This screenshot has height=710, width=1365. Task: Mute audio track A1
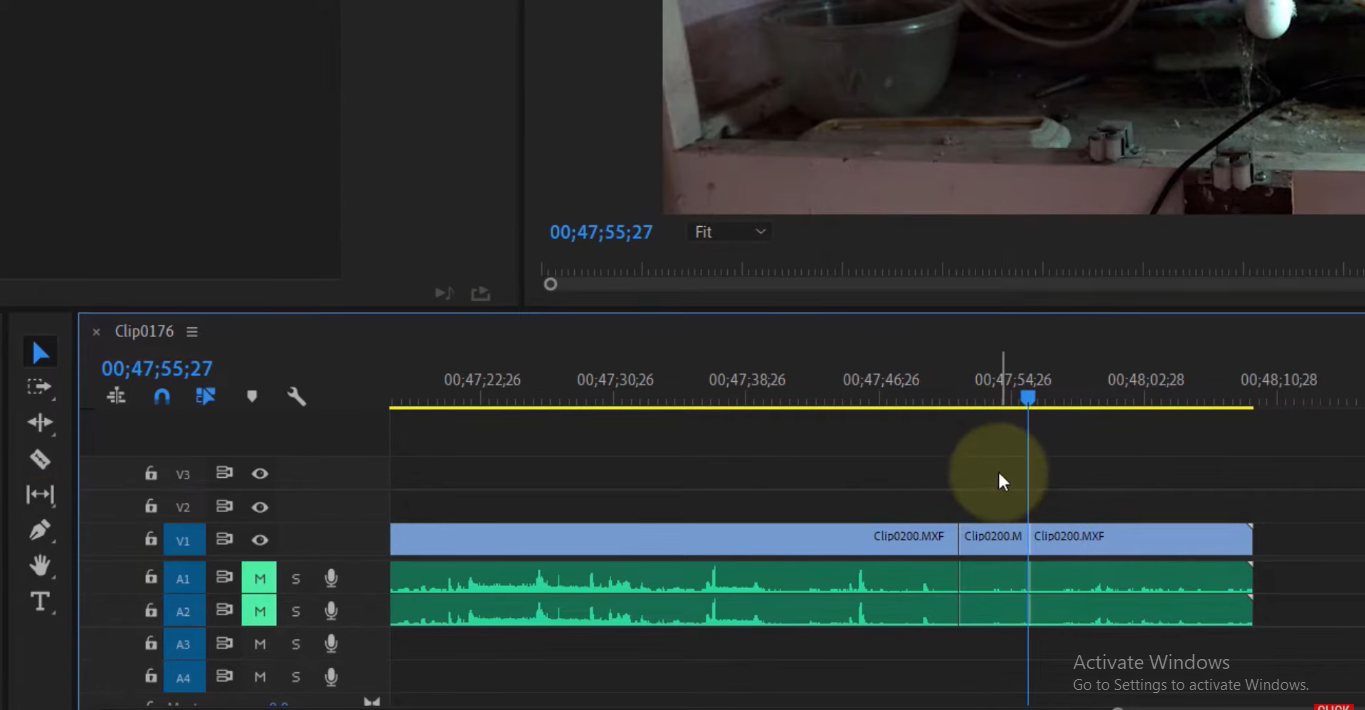coord(259,577)
